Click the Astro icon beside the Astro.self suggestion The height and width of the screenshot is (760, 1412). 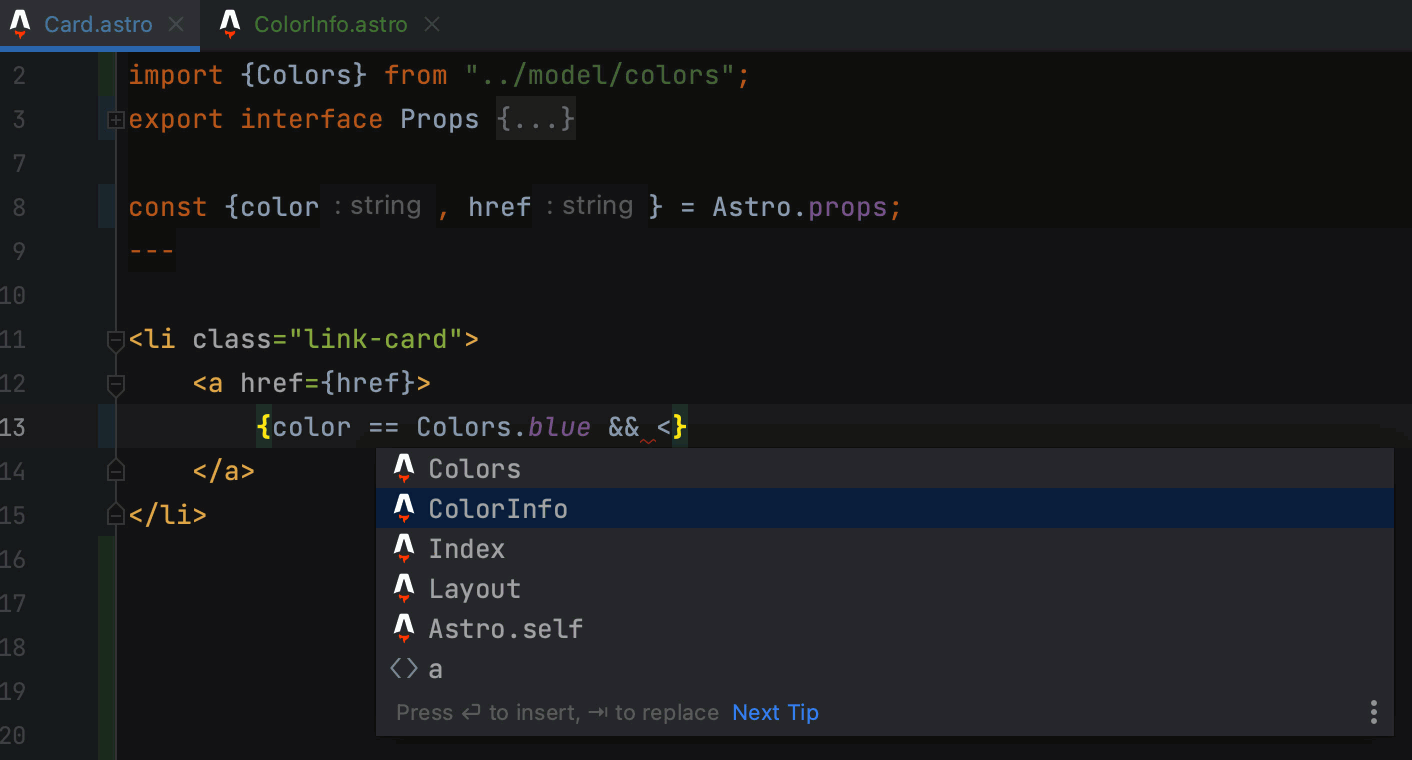point(404,628)
